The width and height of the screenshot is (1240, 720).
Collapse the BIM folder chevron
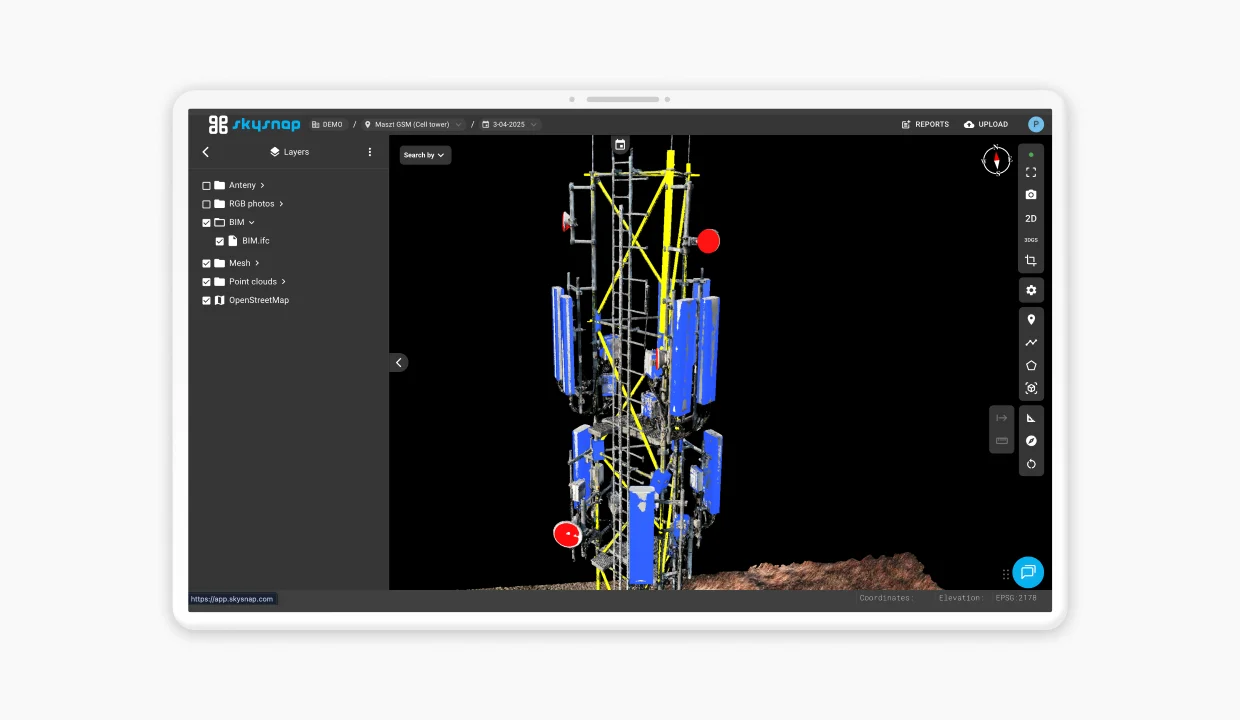252,223
